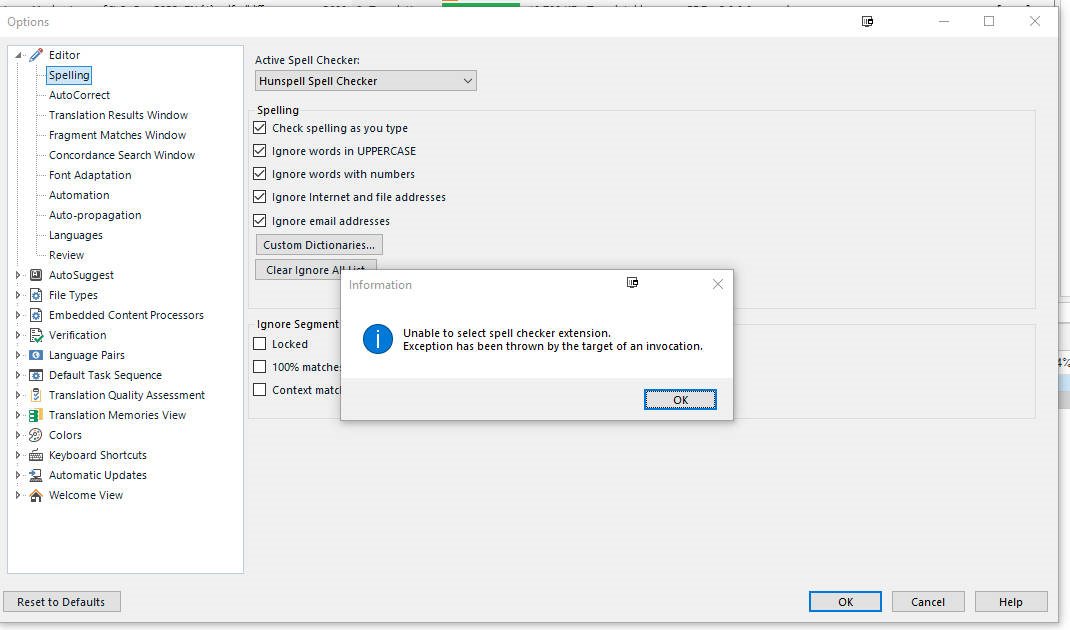
Task: Collapse the Editor tree node
Action: [18, 55]
